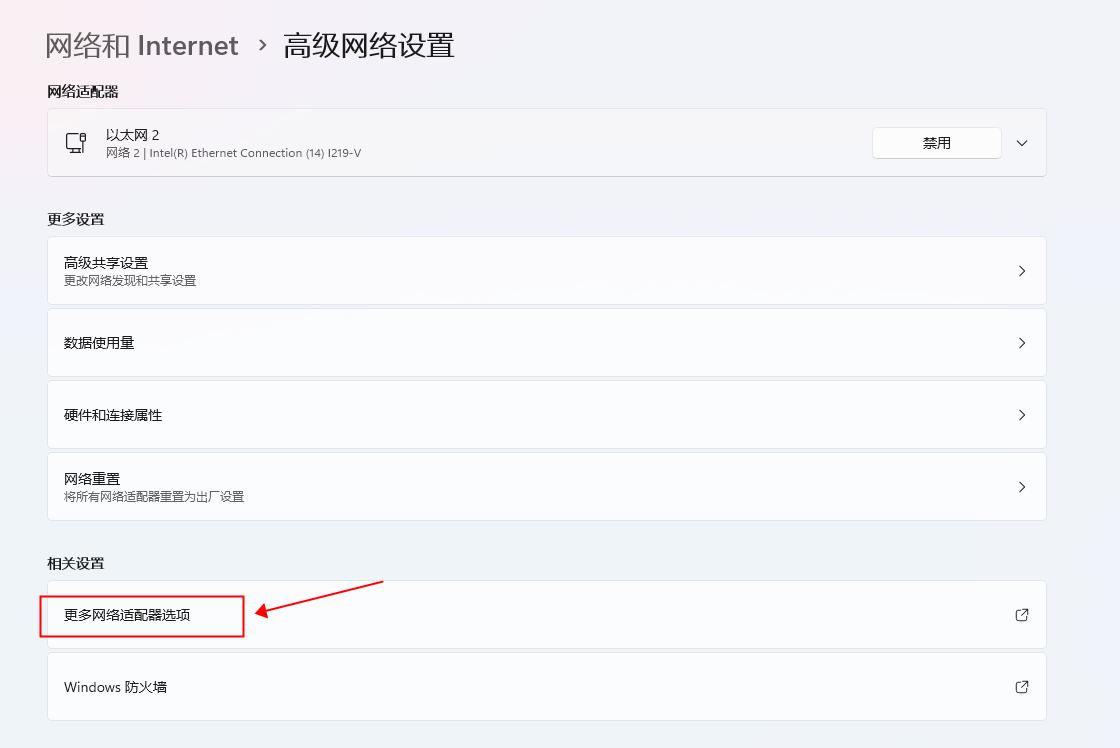Open Windows 防火墙 via its external link icon
Image resolution: width=1120 pixels, height=748 pixels.
pos(1021,687)
